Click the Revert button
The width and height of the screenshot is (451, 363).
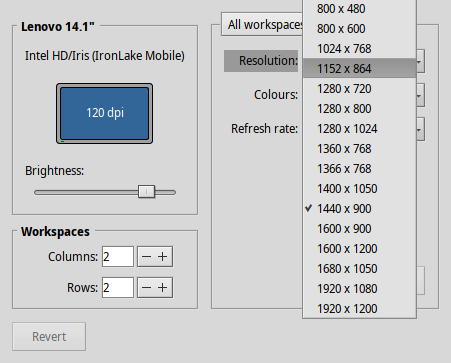click(49, 336)
